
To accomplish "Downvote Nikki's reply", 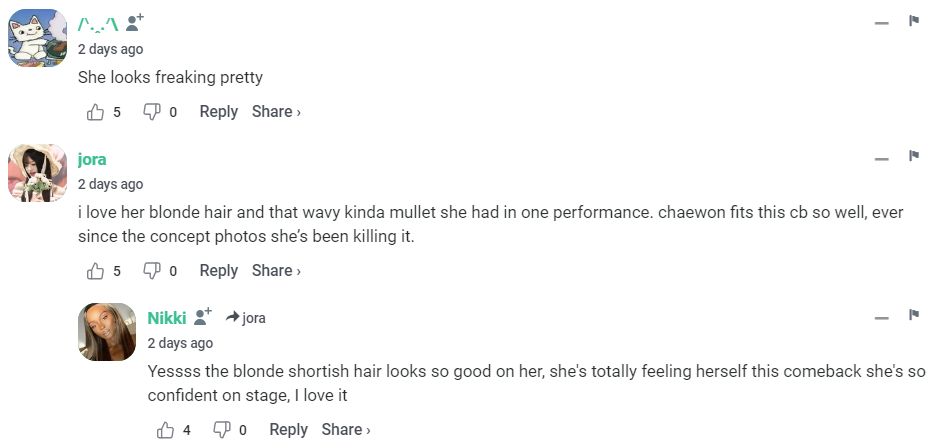I will pos(222,430).
